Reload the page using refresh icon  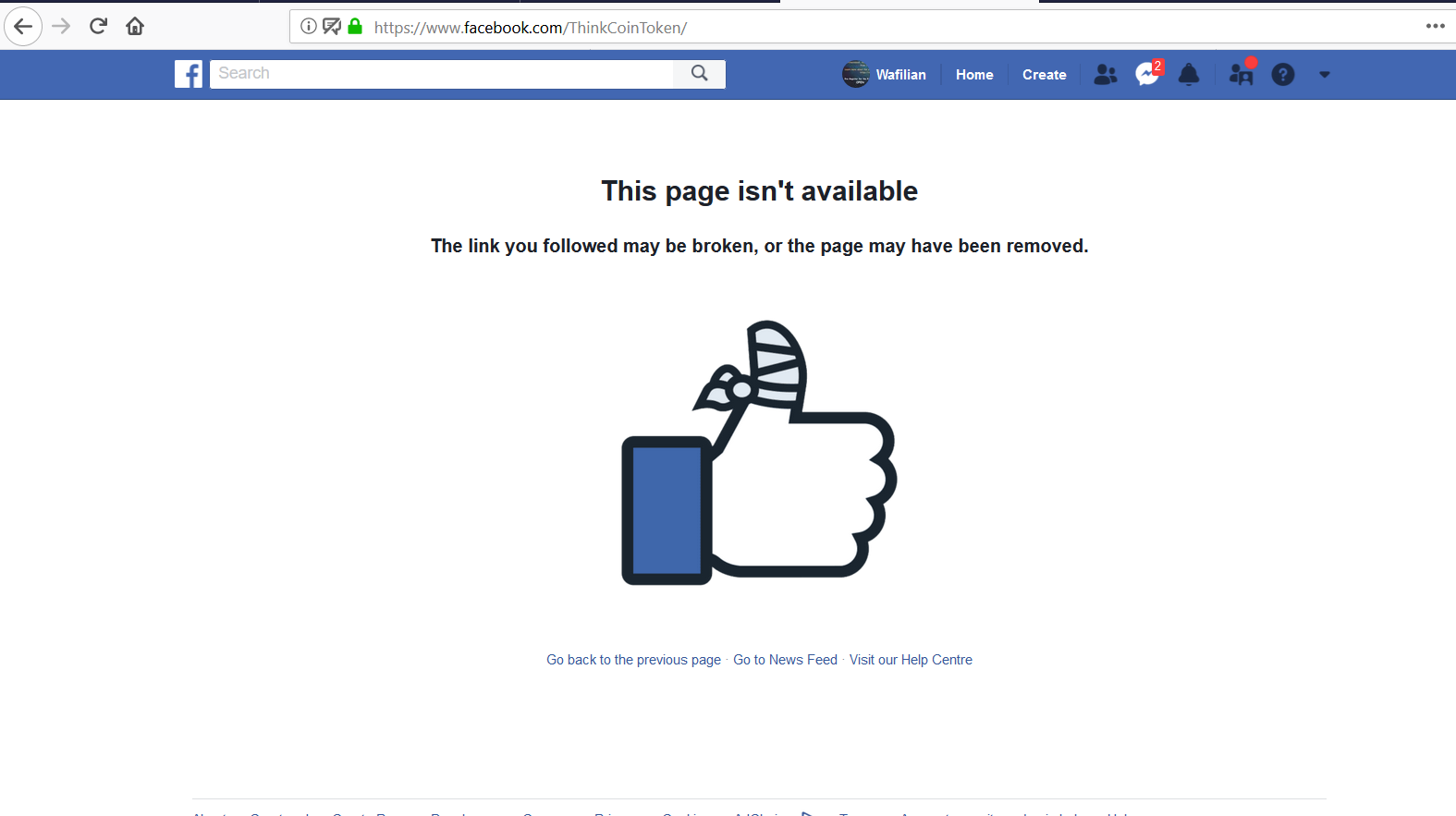[98, 26]
